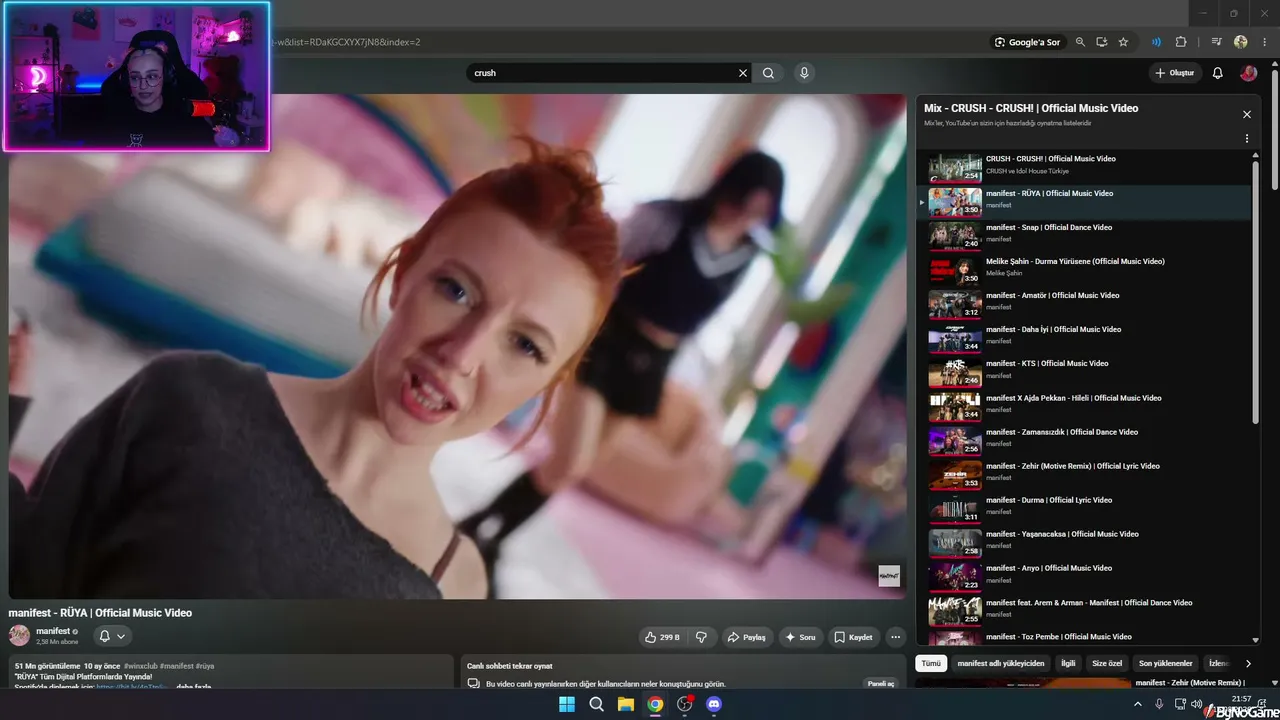Click the Paylaş share button
Viewport: 1280px width, 720px height.
(746, 637)
